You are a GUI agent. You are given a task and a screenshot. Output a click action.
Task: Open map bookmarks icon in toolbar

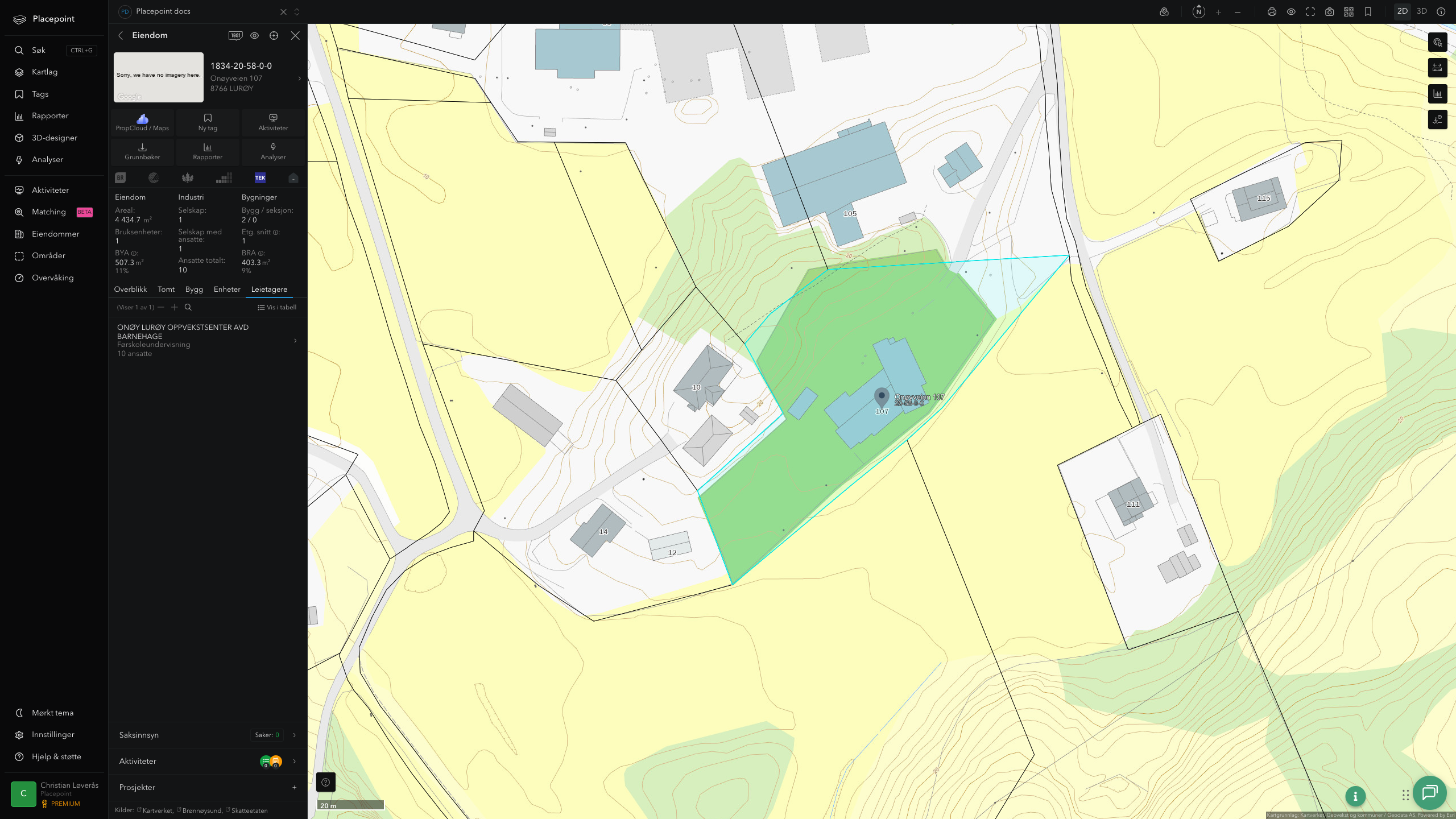click(1368, 11)
